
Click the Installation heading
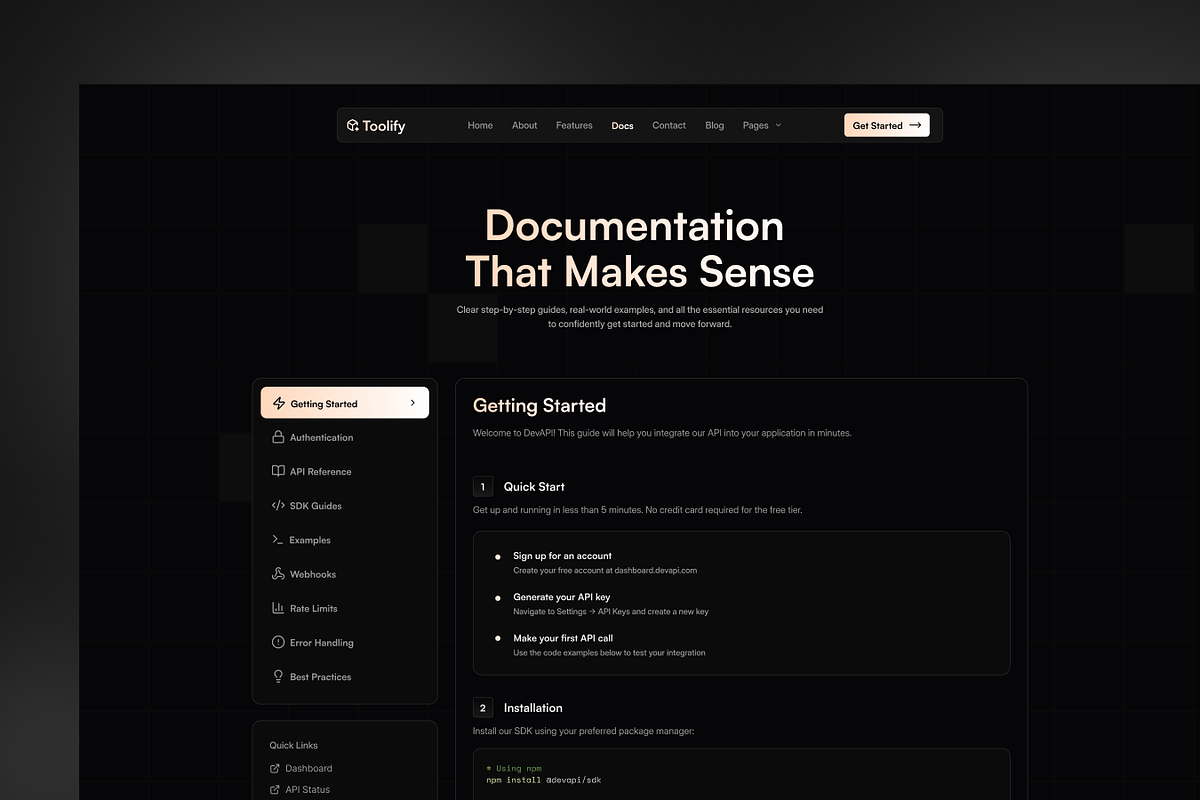[533, 708]
